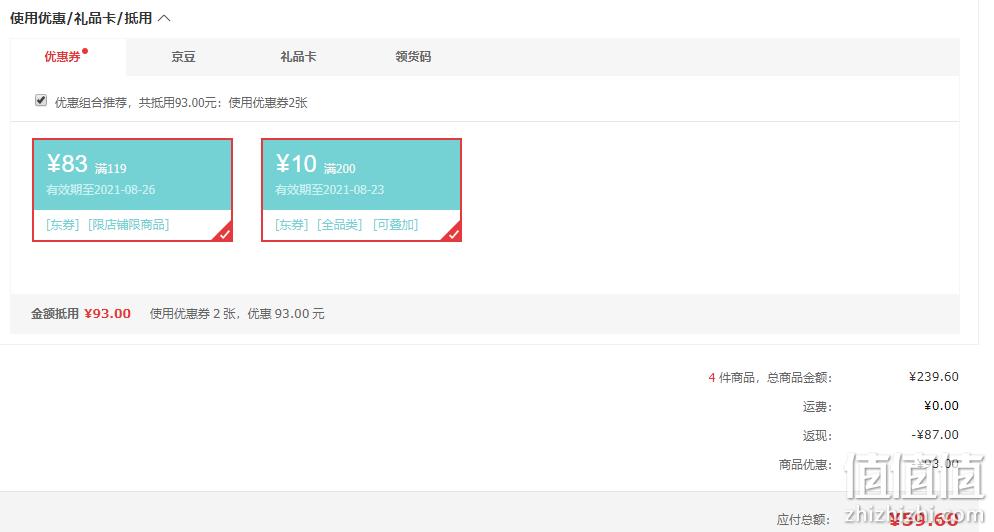Click the [东券] tag on ¥83 coupon
Screen dimensions: 994x532
(62, 224)
